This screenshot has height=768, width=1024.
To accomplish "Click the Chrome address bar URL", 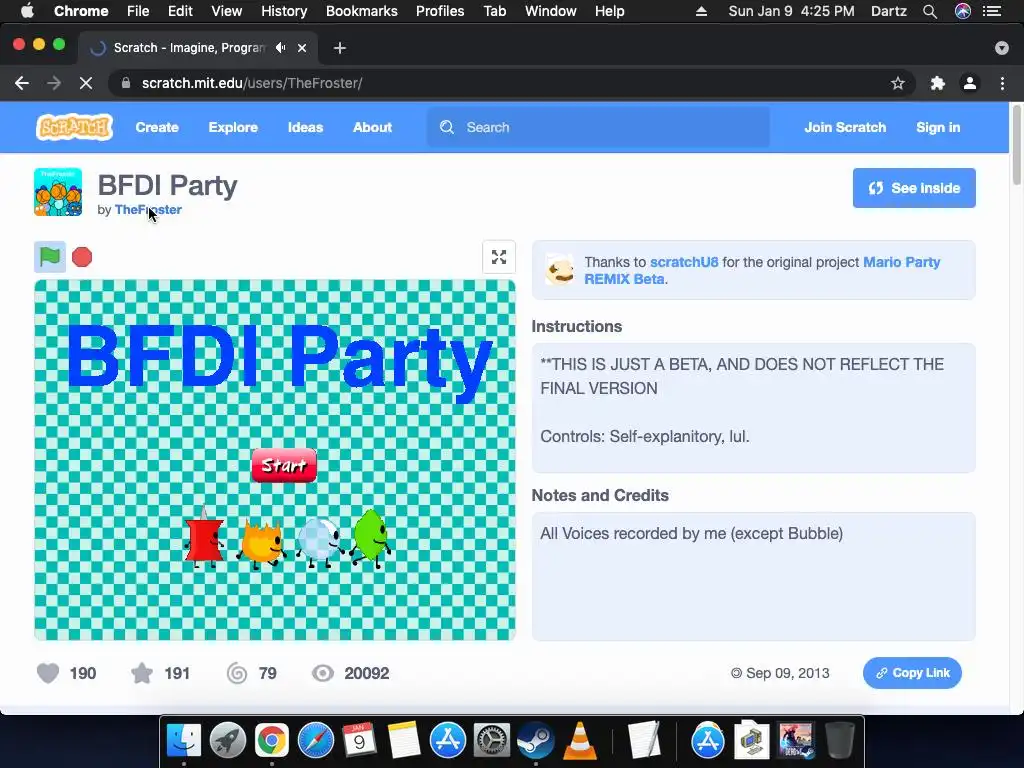I will pos(252,83).
